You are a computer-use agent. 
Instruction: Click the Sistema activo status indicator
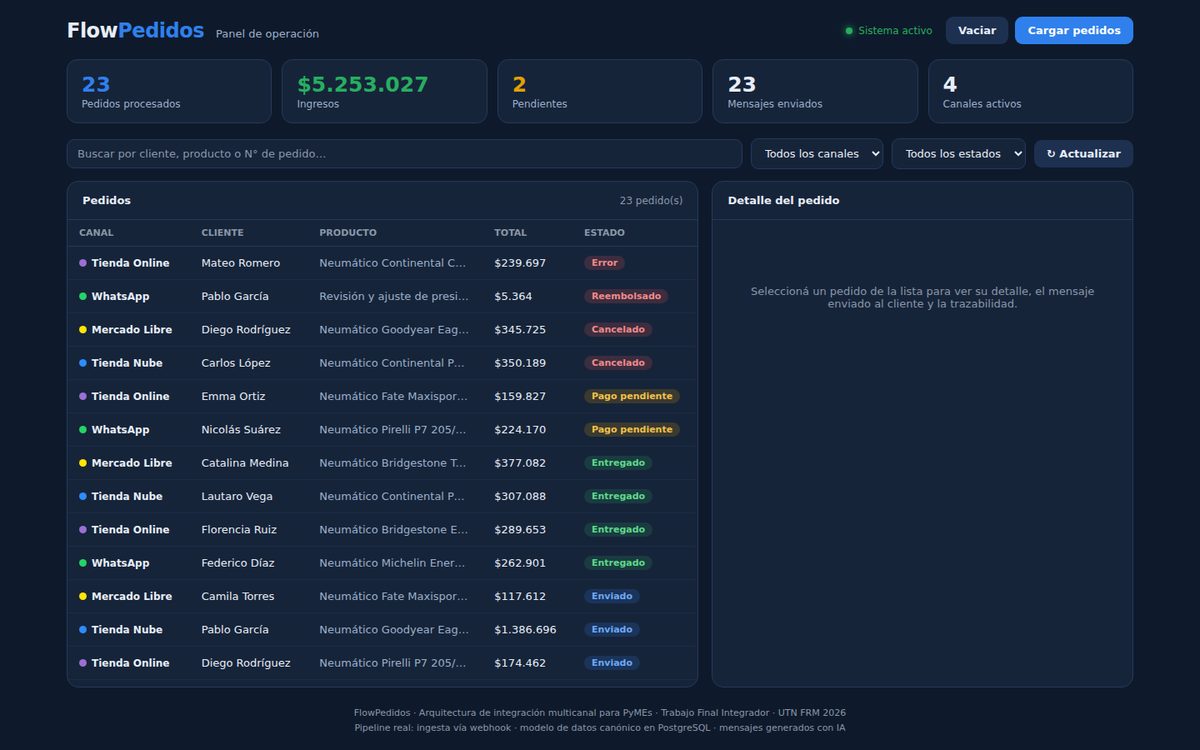pyautogui.click(x=888, y=31)
